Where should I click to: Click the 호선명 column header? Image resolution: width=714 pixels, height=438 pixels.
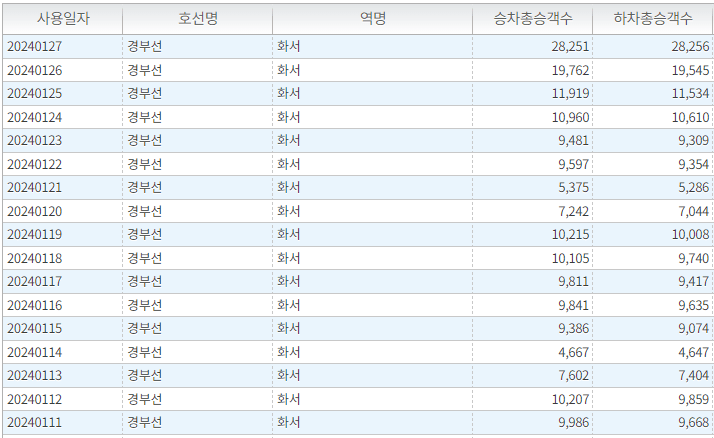197,19
